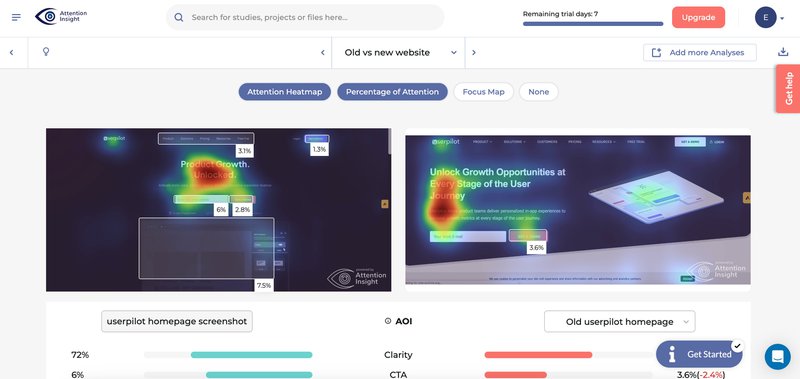The width and height of the screenshot is (800, 379).
Task: Open the hamburger menu icon
Action: 16,17
